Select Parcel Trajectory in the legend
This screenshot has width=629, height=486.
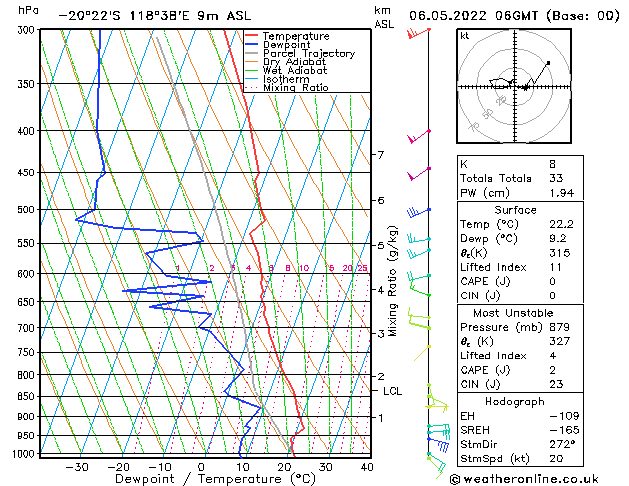tap(309, 53)
